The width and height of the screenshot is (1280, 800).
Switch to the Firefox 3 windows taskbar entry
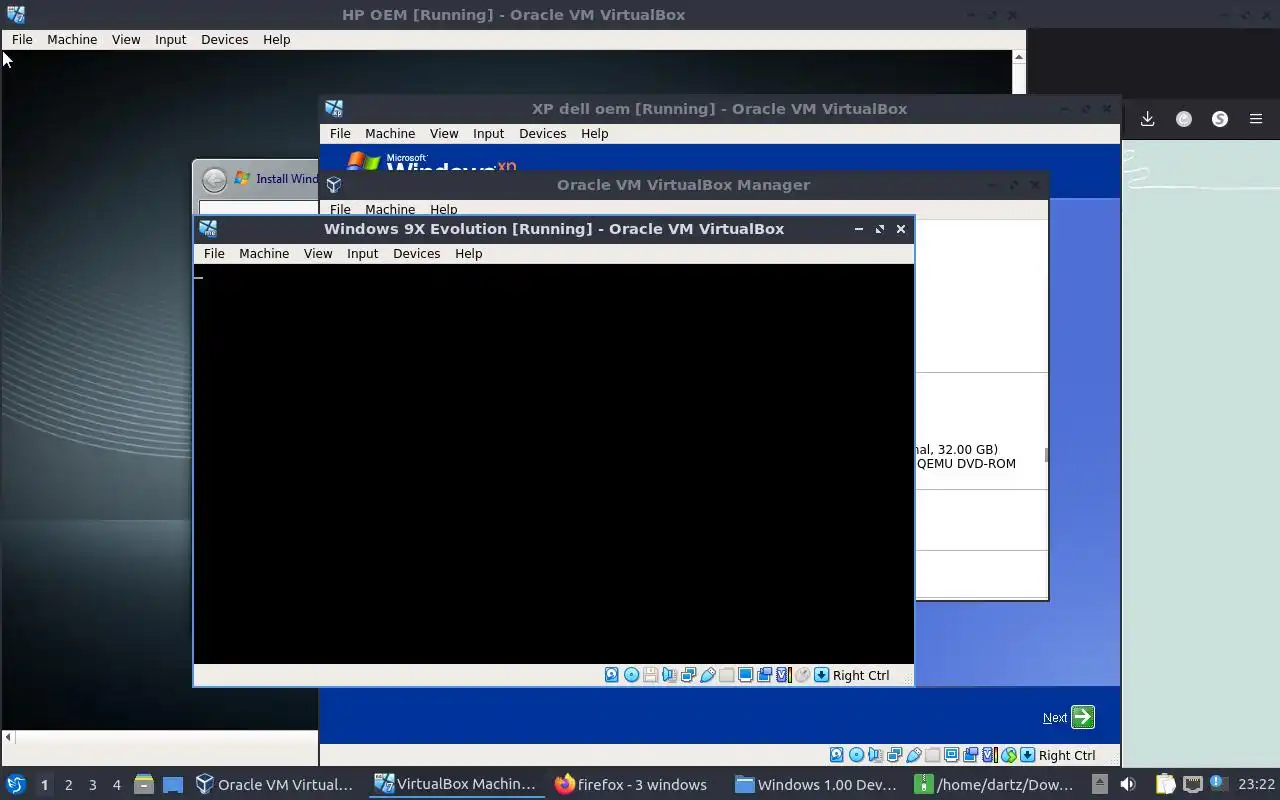[632, 784]
